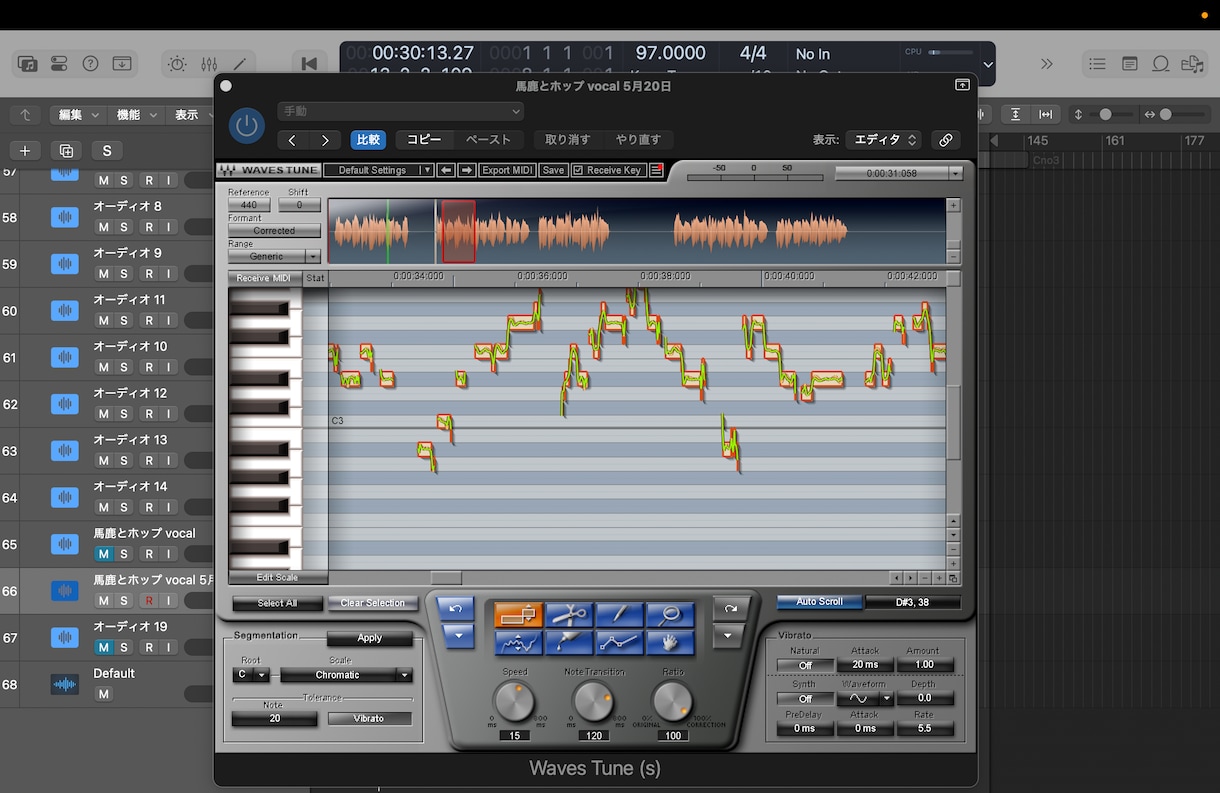
Task: Open the 手動 preset dropdown
Action: (401, 112)
